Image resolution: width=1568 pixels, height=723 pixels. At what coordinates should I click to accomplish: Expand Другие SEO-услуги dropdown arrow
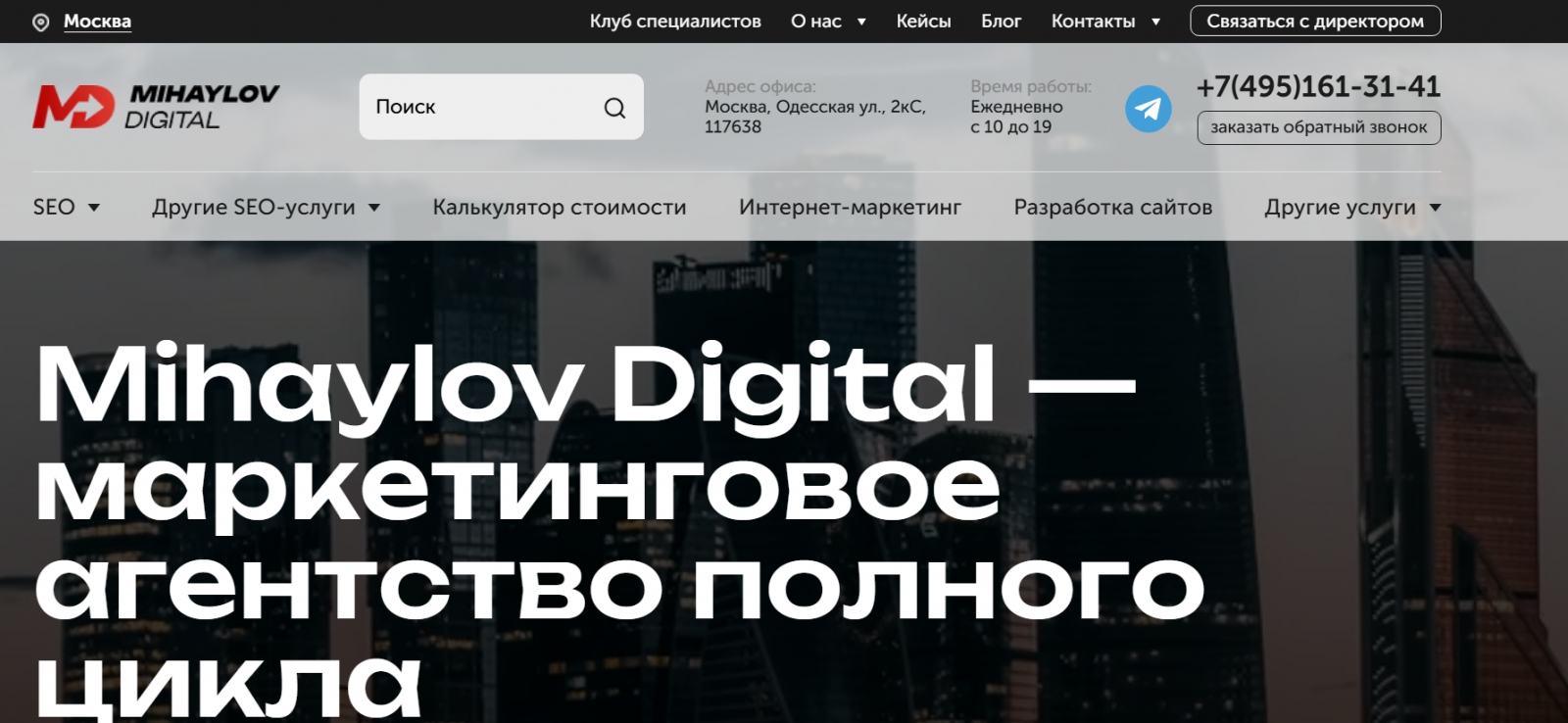374,208
